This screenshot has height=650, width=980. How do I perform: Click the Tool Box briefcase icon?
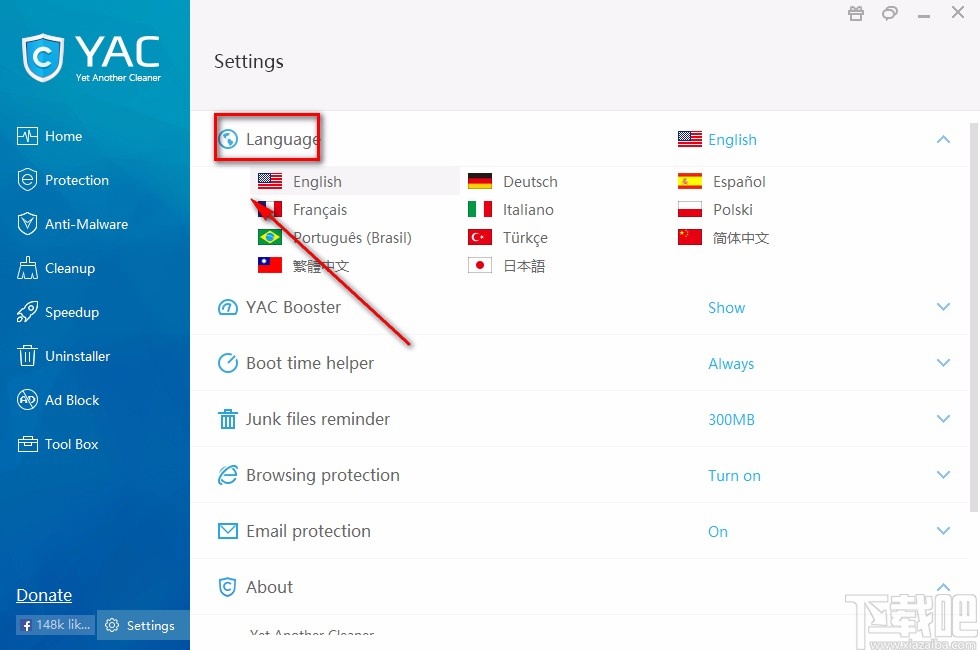coord(27,444)
